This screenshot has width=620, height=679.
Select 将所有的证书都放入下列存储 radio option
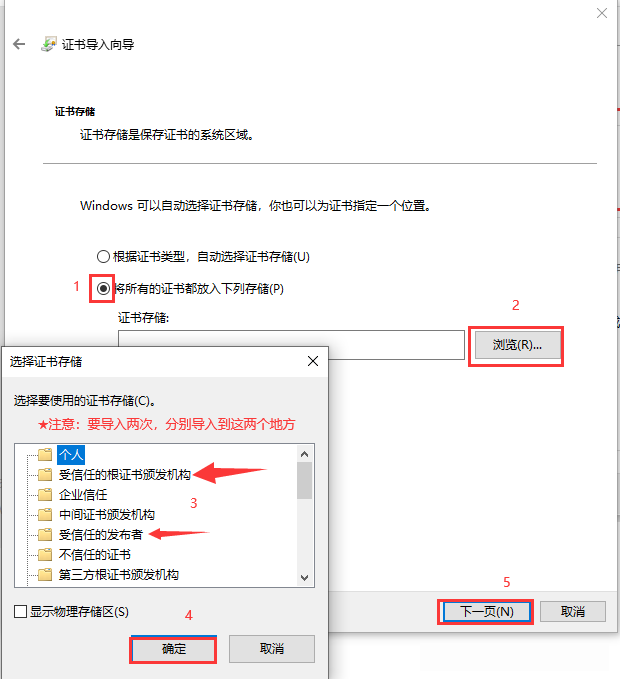coord(103,288)
